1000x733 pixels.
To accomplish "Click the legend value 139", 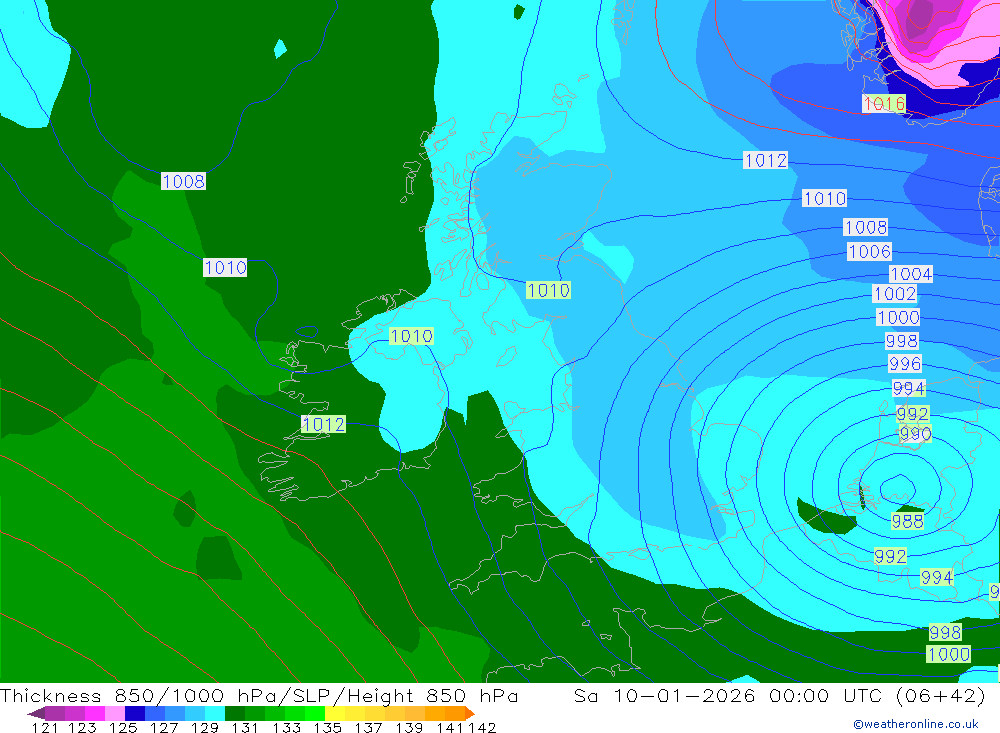I will pos(409,727).
